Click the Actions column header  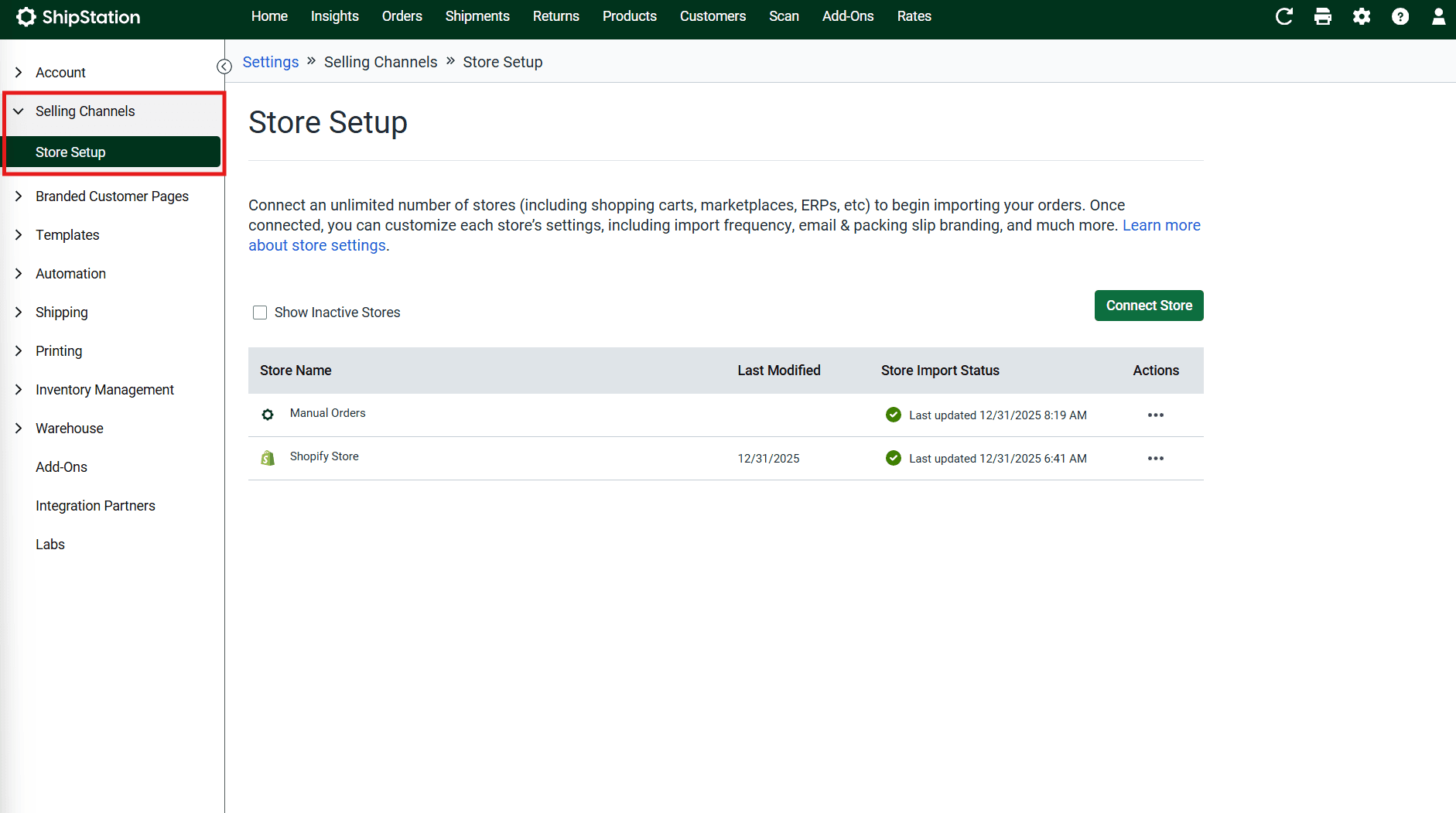click(x=1156, y=371)
